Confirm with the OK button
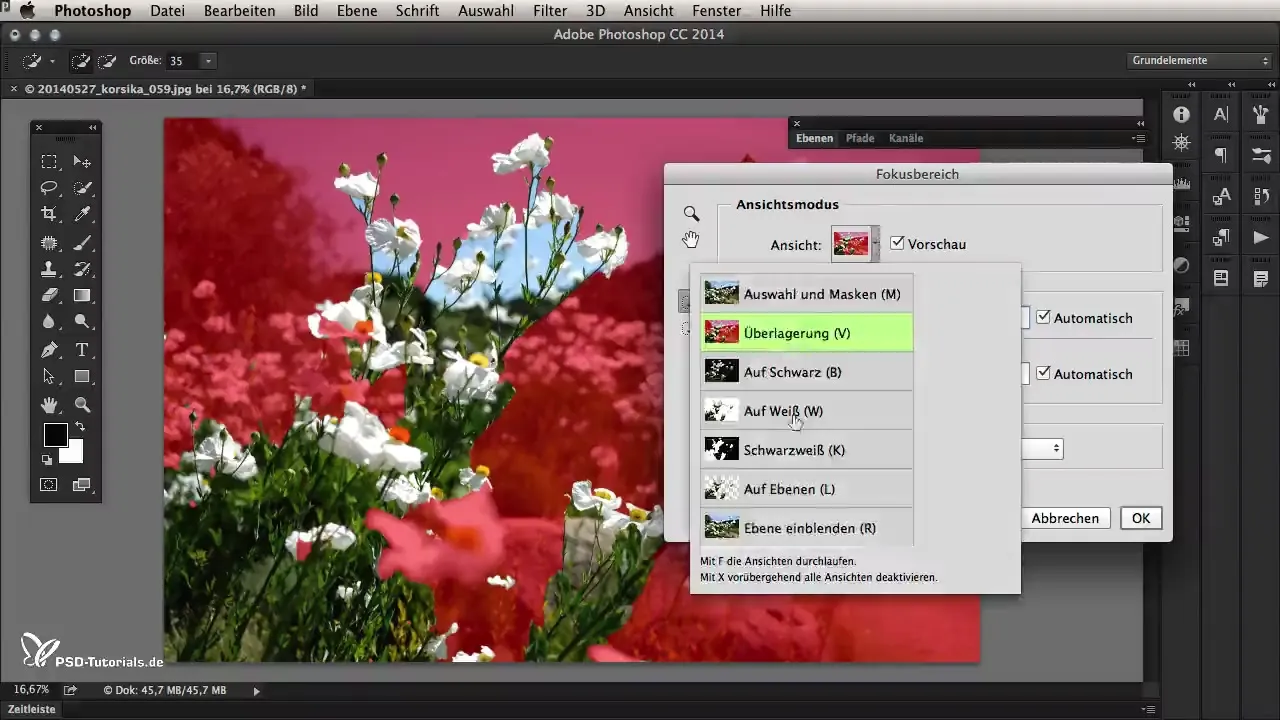1280x720 pixels. point(1141,518)
